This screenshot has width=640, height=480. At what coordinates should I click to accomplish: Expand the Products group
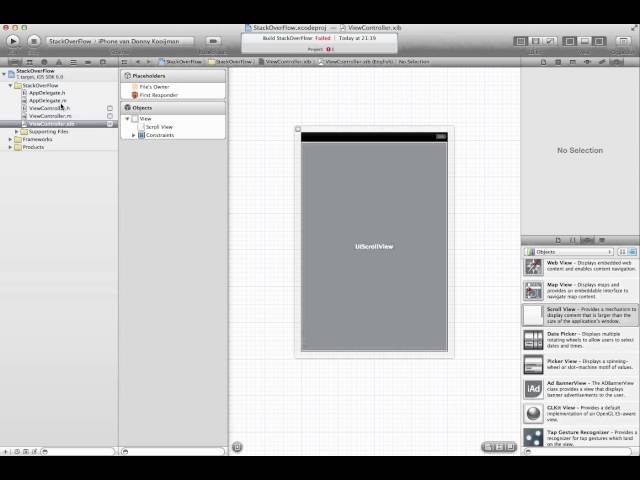[10, 147]
